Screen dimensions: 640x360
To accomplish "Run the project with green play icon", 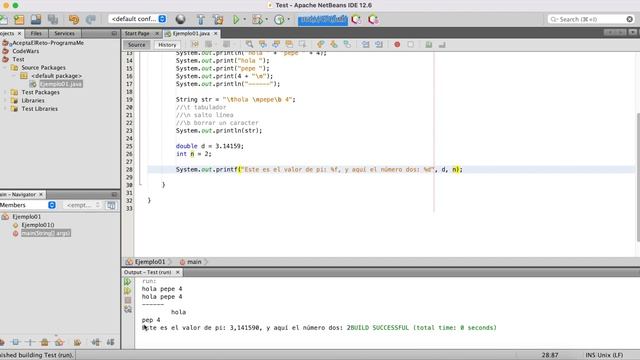I will click(236, 19).
